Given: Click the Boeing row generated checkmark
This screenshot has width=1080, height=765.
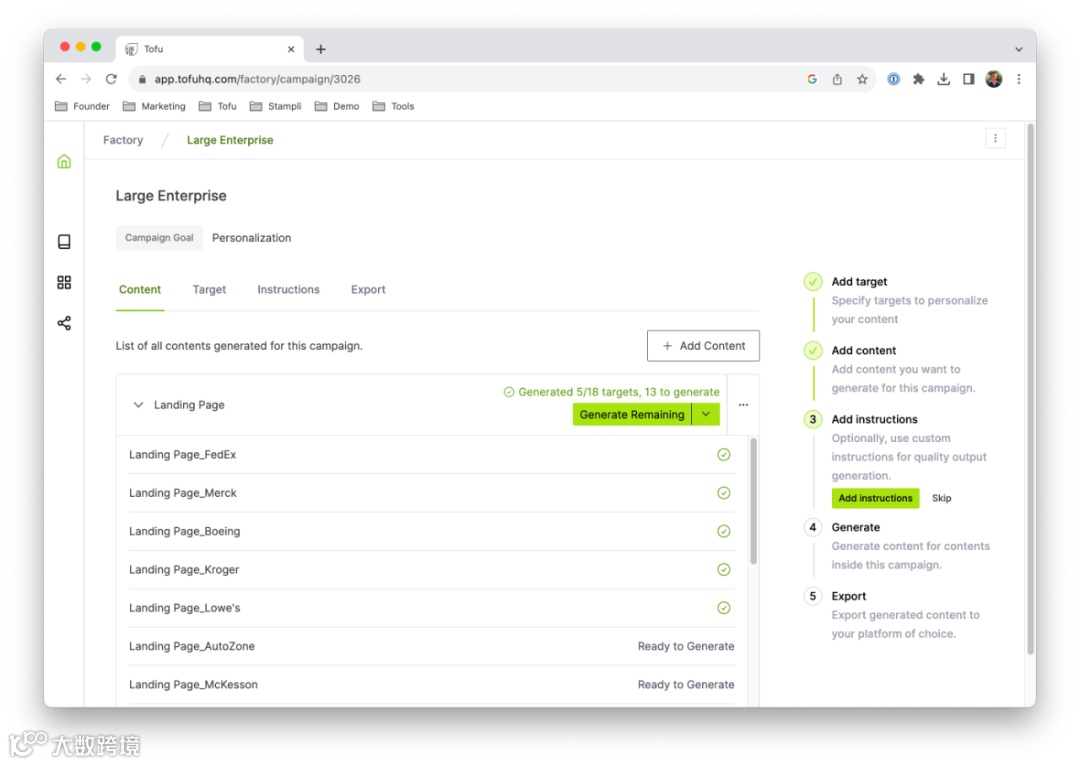Looking at the screenshot, I should click(723, 531).
